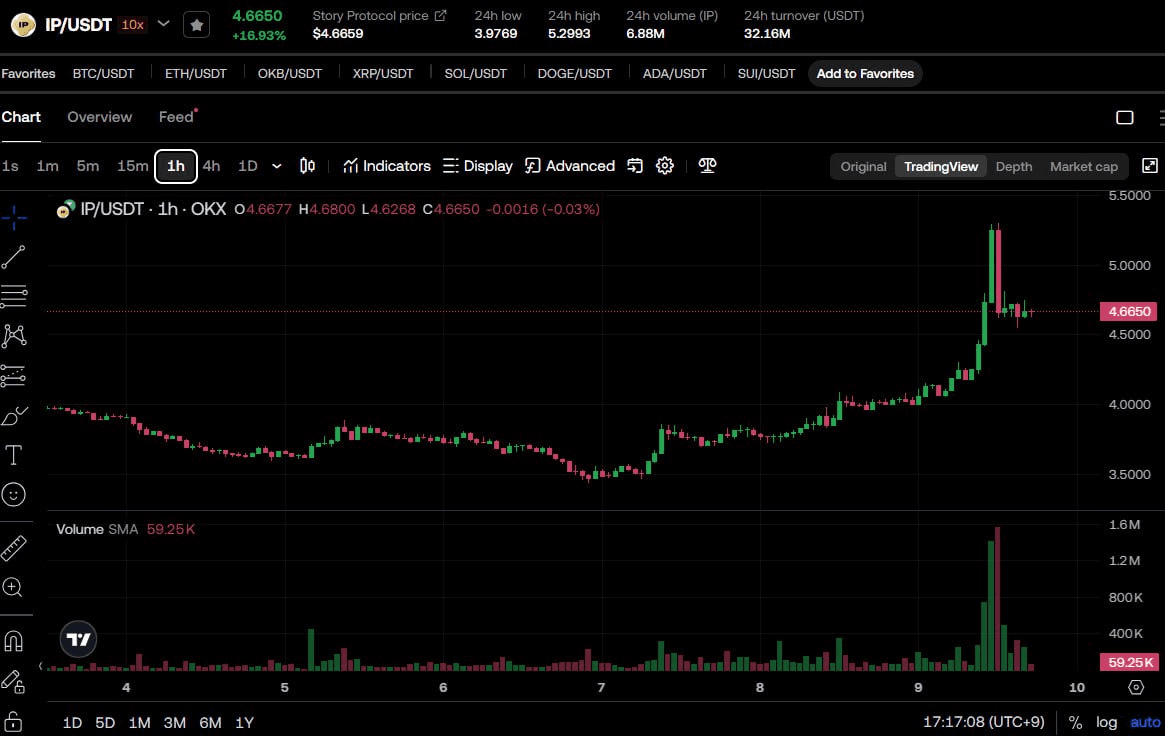1165x736 pixels.
Task: Select the 1D interval in top toolbar
Action: 247,166
